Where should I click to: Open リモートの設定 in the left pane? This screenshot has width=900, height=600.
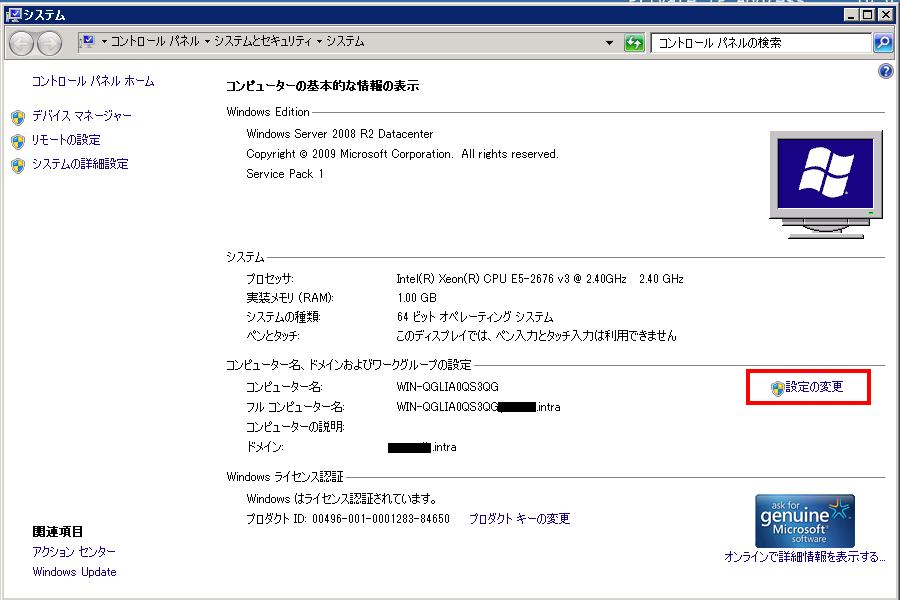(66, 140)
